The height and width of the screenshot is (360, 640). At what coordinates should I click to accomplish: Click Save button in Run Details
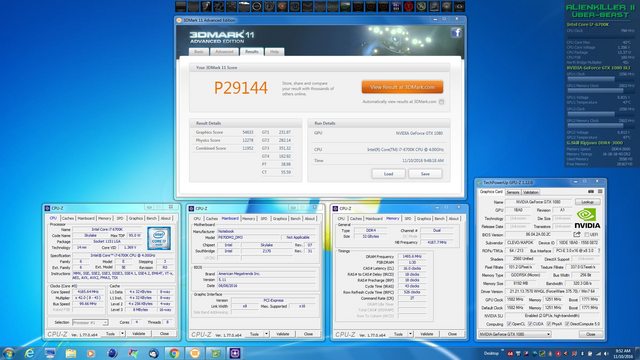click(x=425, y=173)
